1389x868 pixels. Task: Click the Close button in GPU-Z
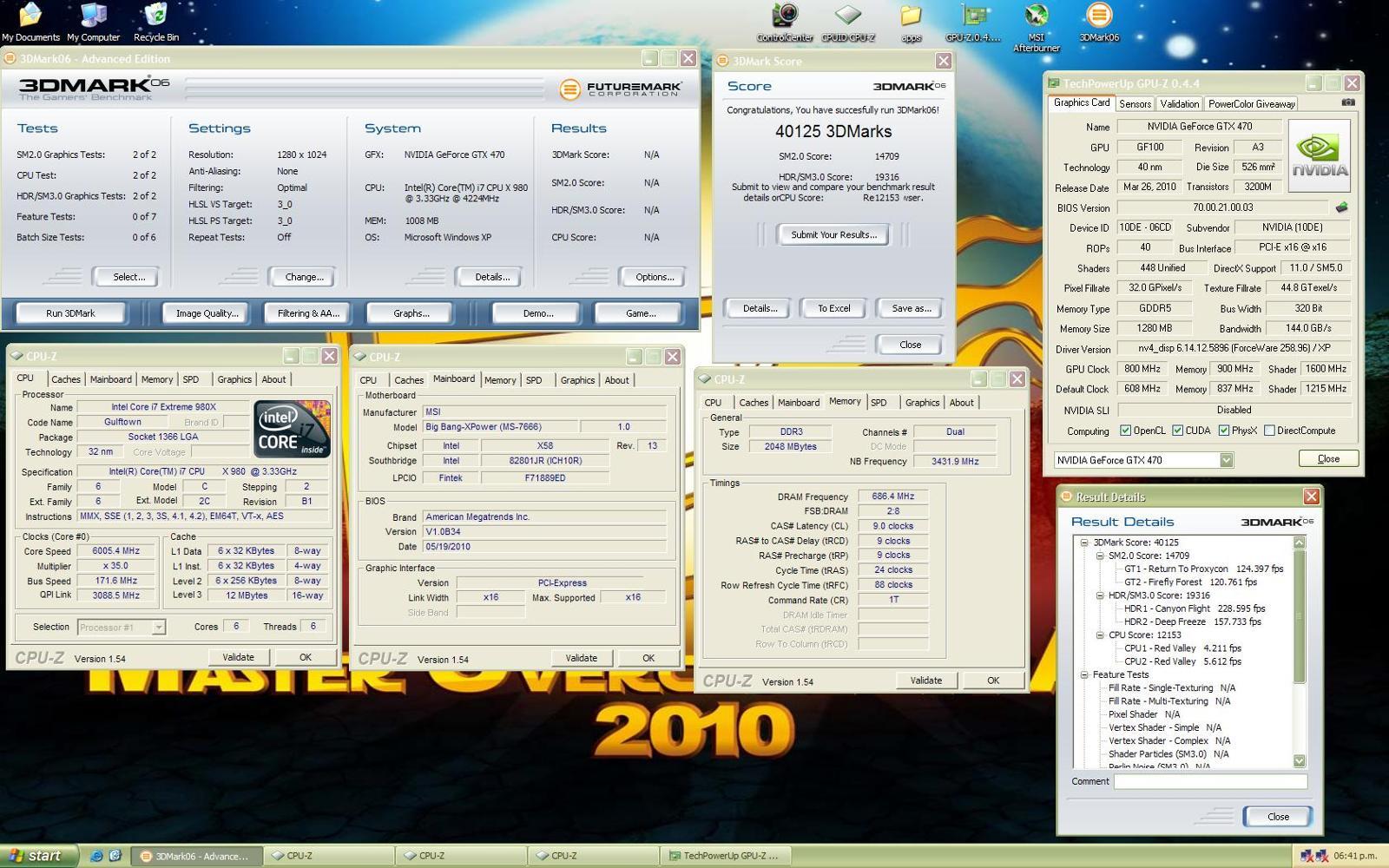1328,458
